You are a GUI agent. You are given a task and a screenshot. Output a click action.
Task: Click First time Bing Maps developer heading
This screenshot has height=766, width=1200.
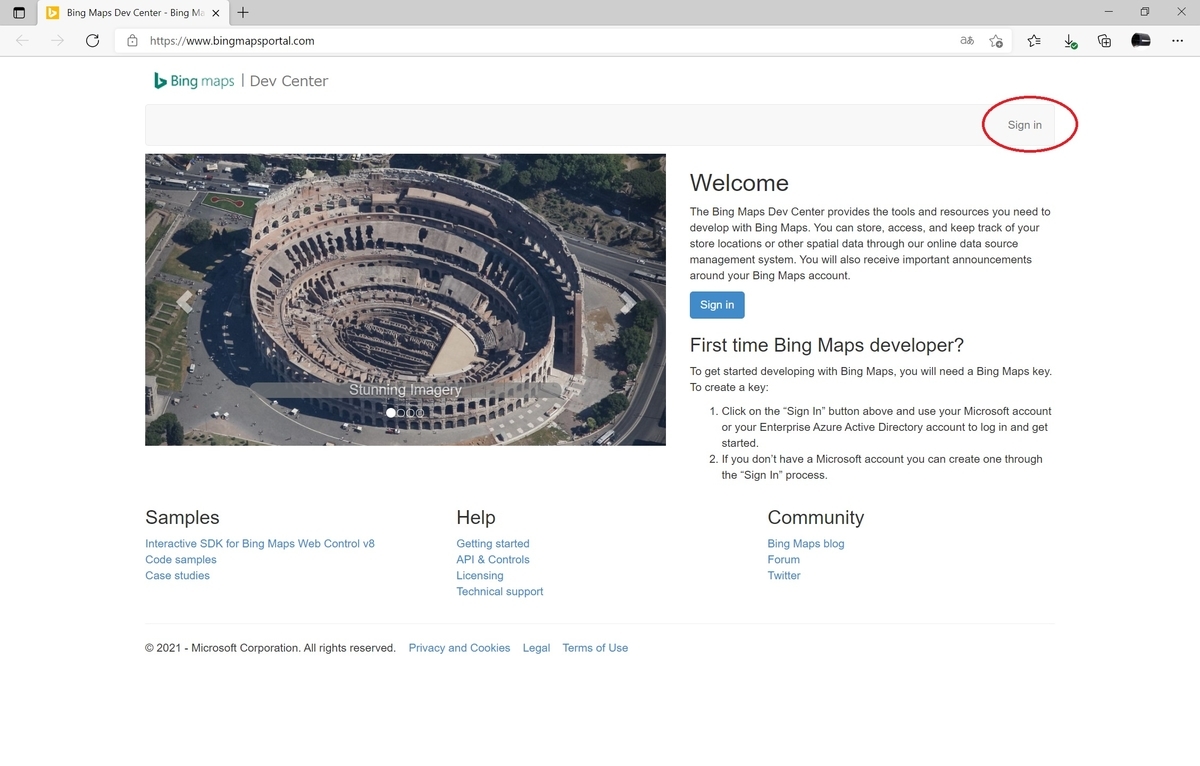coord(827,345)
